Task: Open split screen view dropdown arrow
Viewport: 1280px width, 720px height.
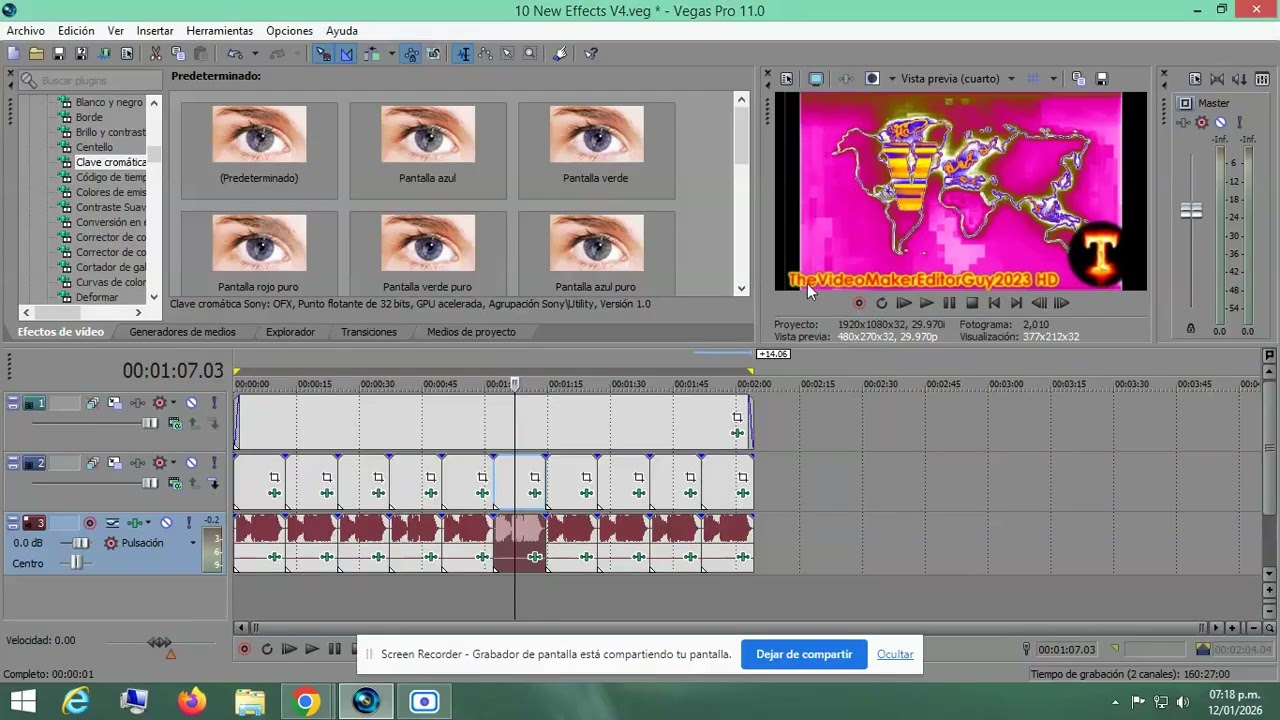Action: tap(892, 79)
